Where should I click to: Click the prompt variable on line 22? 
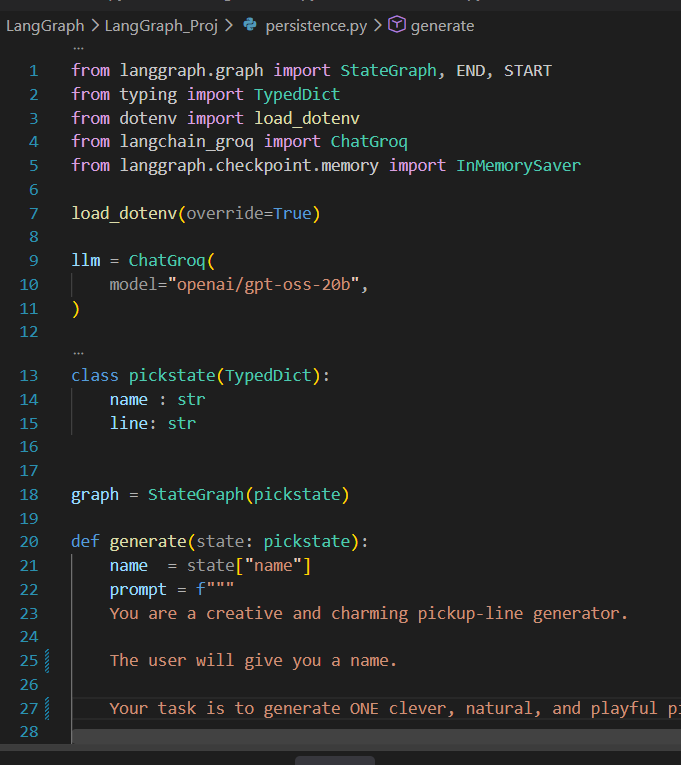138,590
